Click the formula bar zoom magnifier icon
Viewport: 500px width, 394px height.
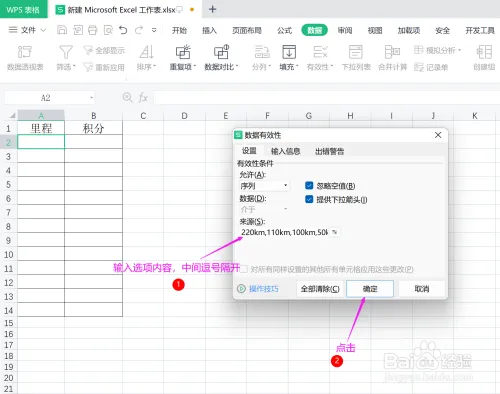pos(127,97)
